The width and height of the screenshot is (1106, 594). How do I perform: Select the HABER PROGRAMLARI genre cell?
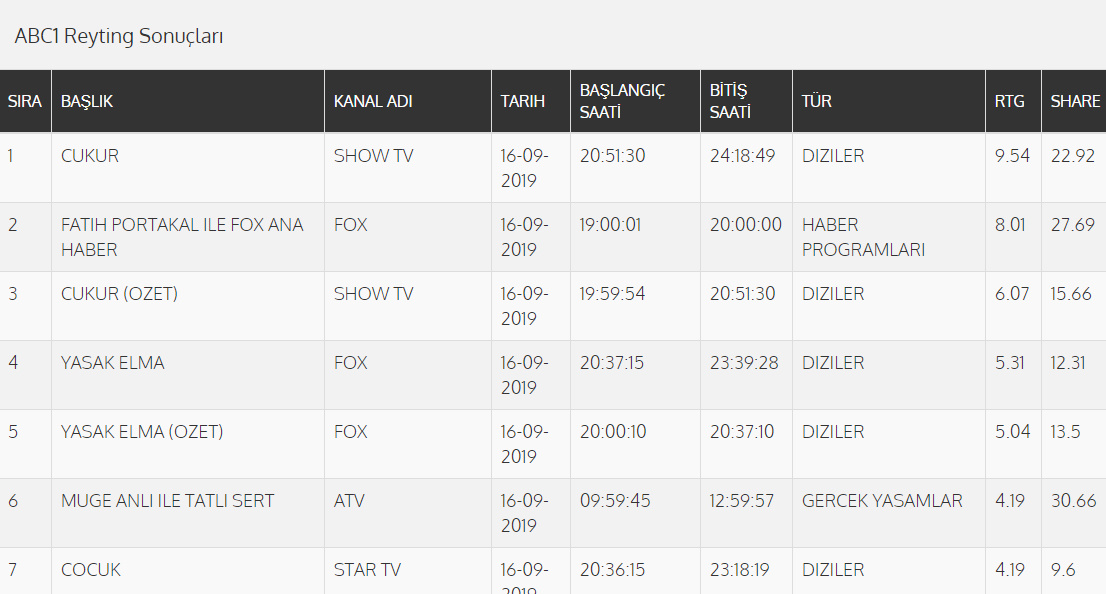[x=863, y=237]
